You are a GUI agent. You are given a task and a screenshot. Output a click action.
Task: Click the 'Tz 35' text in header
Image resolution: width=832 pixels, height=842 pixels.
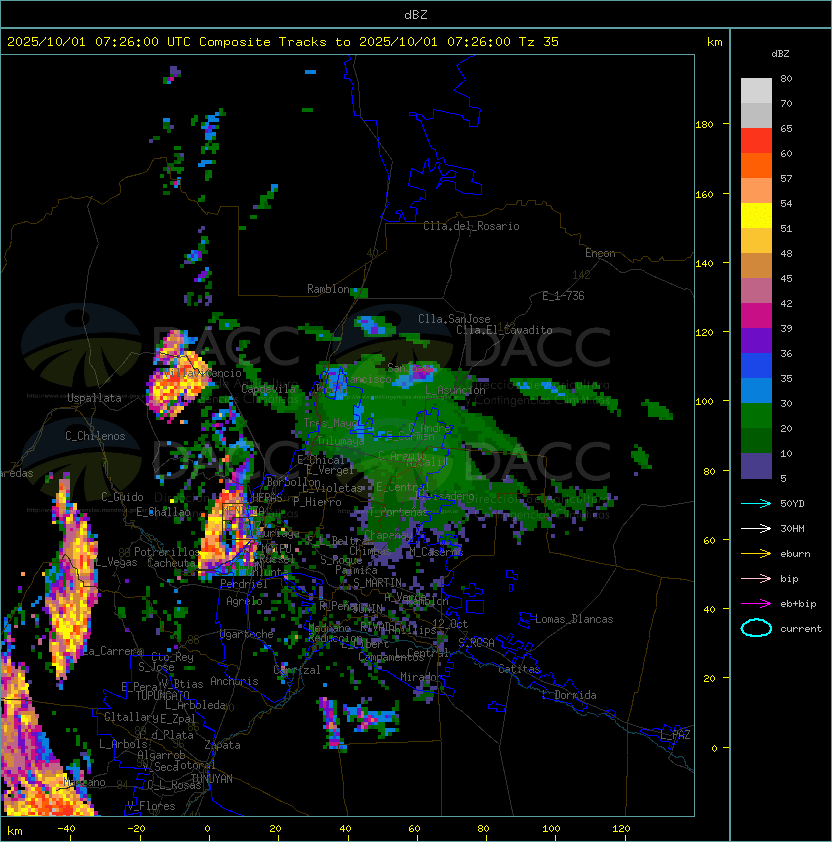[539, 42]
